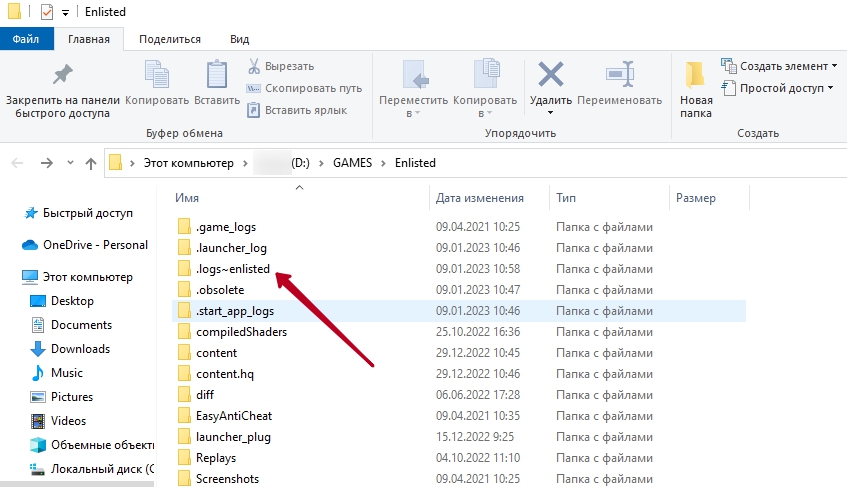This screenshot has width=847, height=487.
Task: Select the .start_app_logs folder
Action: click(x=234, y=311)
